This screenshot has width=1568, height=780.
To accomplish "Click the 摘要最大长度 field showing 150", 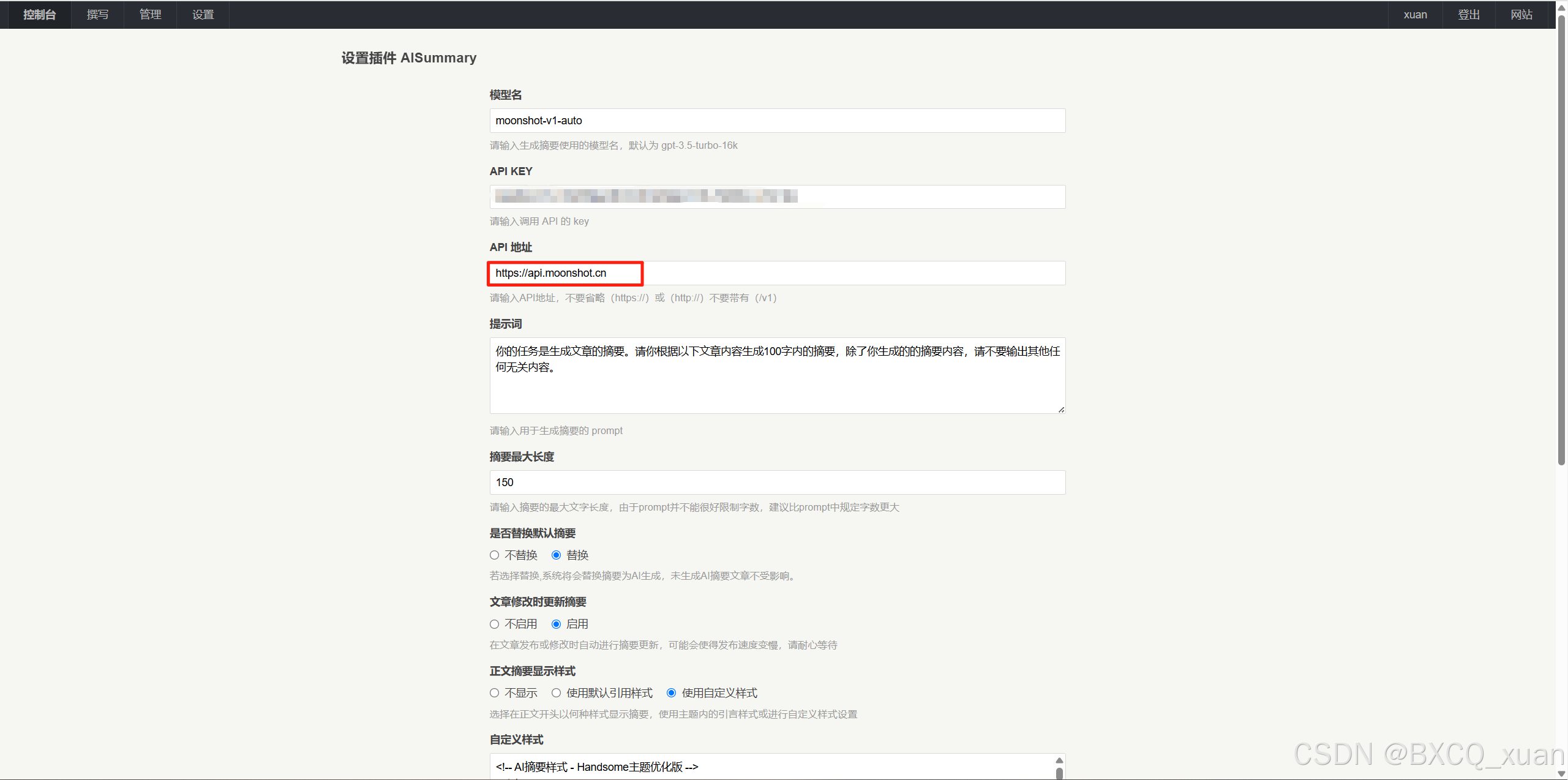I will (x=777, y=482).
